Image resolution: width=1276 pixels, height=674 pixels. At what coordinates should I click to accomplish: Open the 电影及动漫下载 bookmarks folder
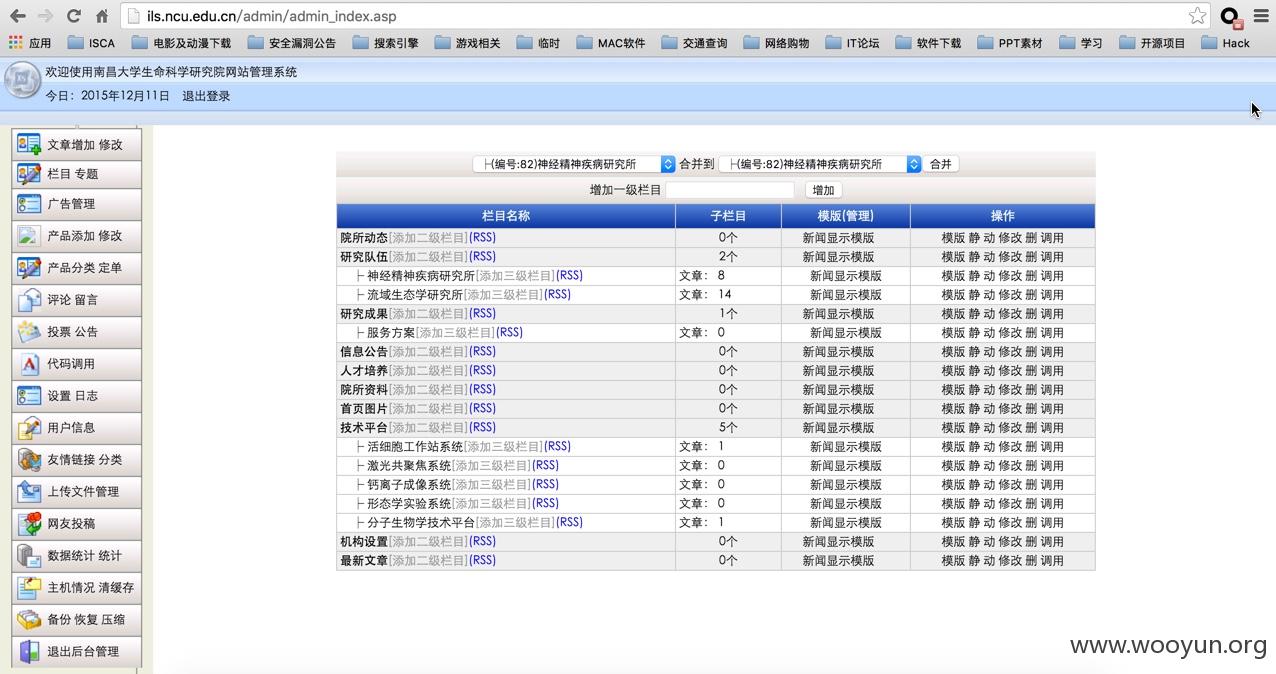(x=181, y=43)
